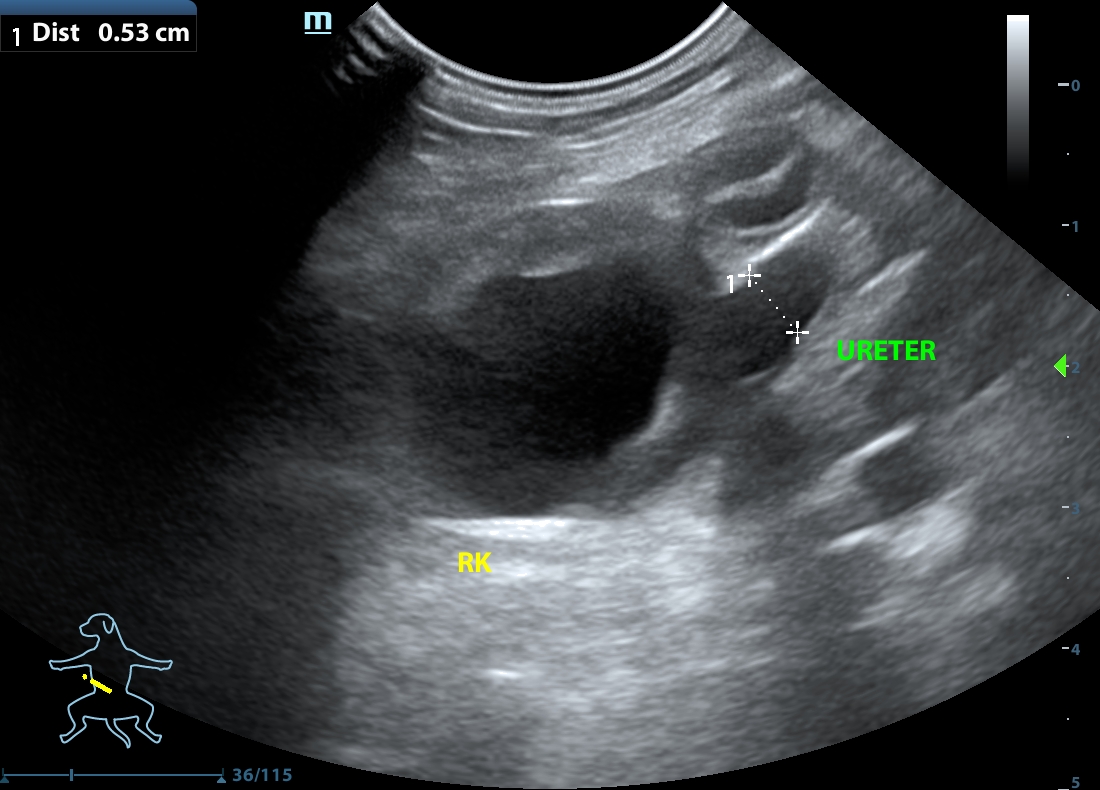
Task: Click the 'm' orientation marker
Action: 317,21
